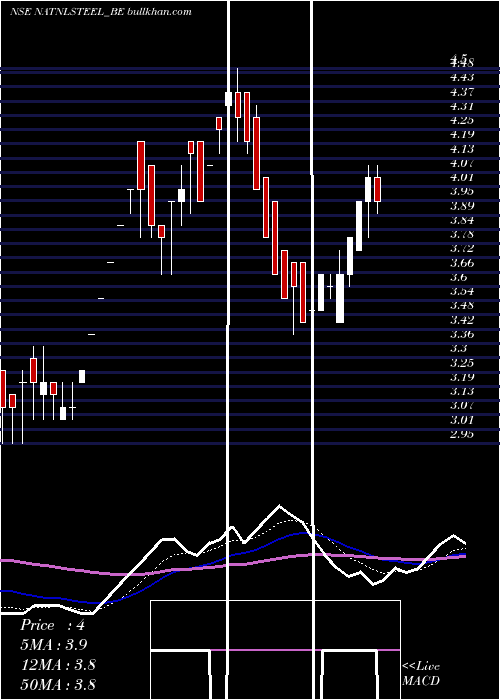Click the 4.13 price axis label
The image size is (500, 700).
(462, 149)
